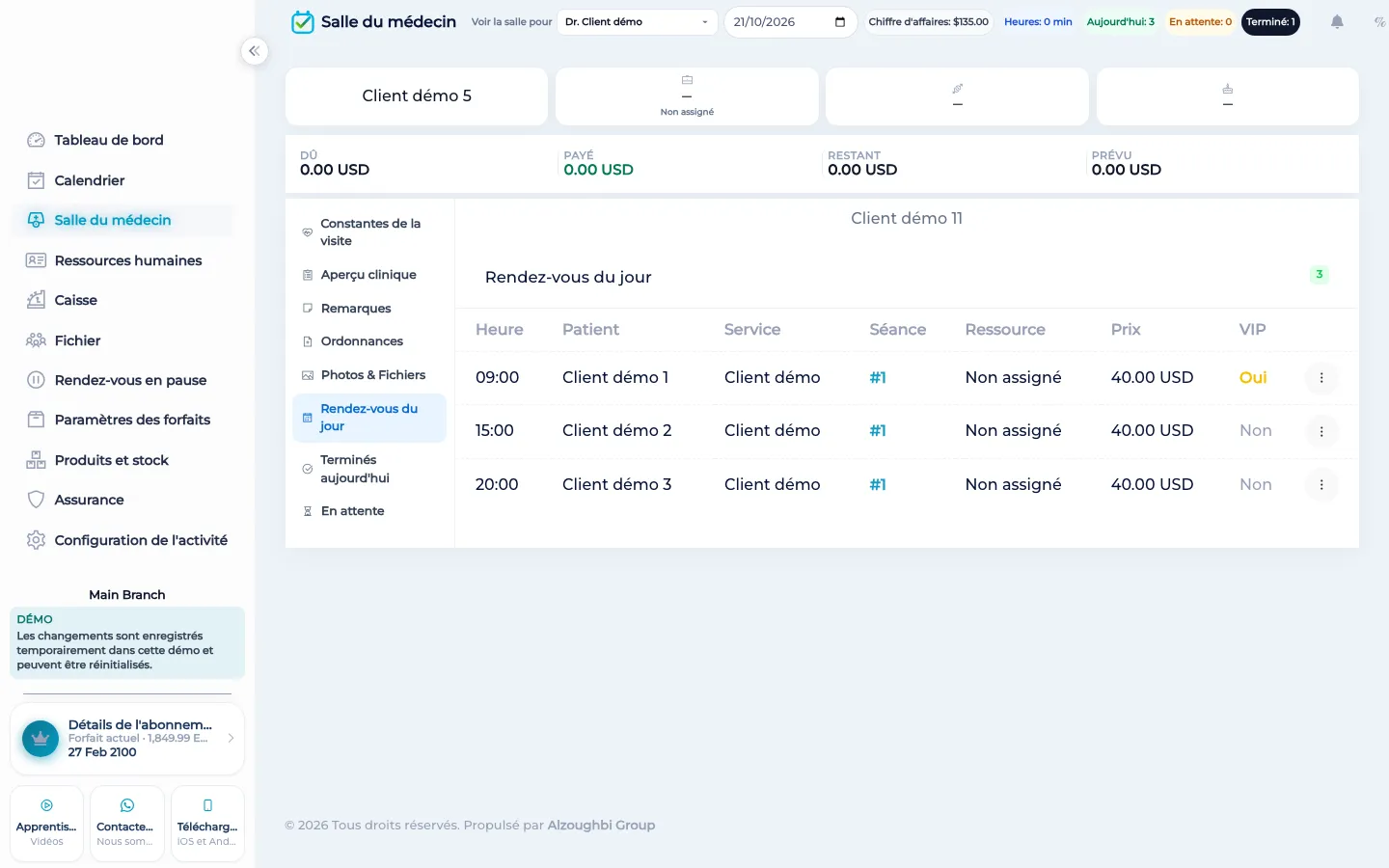
Task: Click the Apprentissage videos icon
Action: (x=46, y=805)
